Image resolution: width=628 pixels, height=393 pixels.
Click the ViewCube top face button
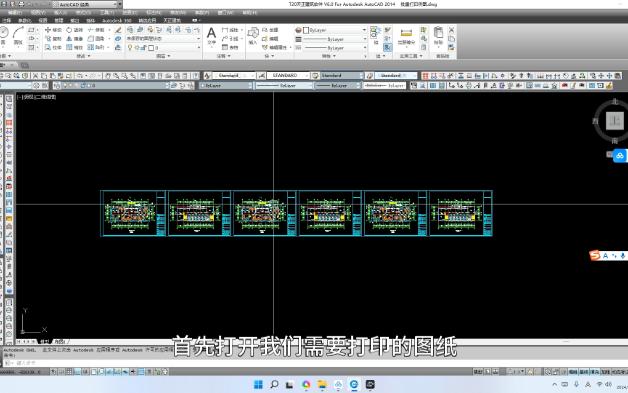coord(615,120)
